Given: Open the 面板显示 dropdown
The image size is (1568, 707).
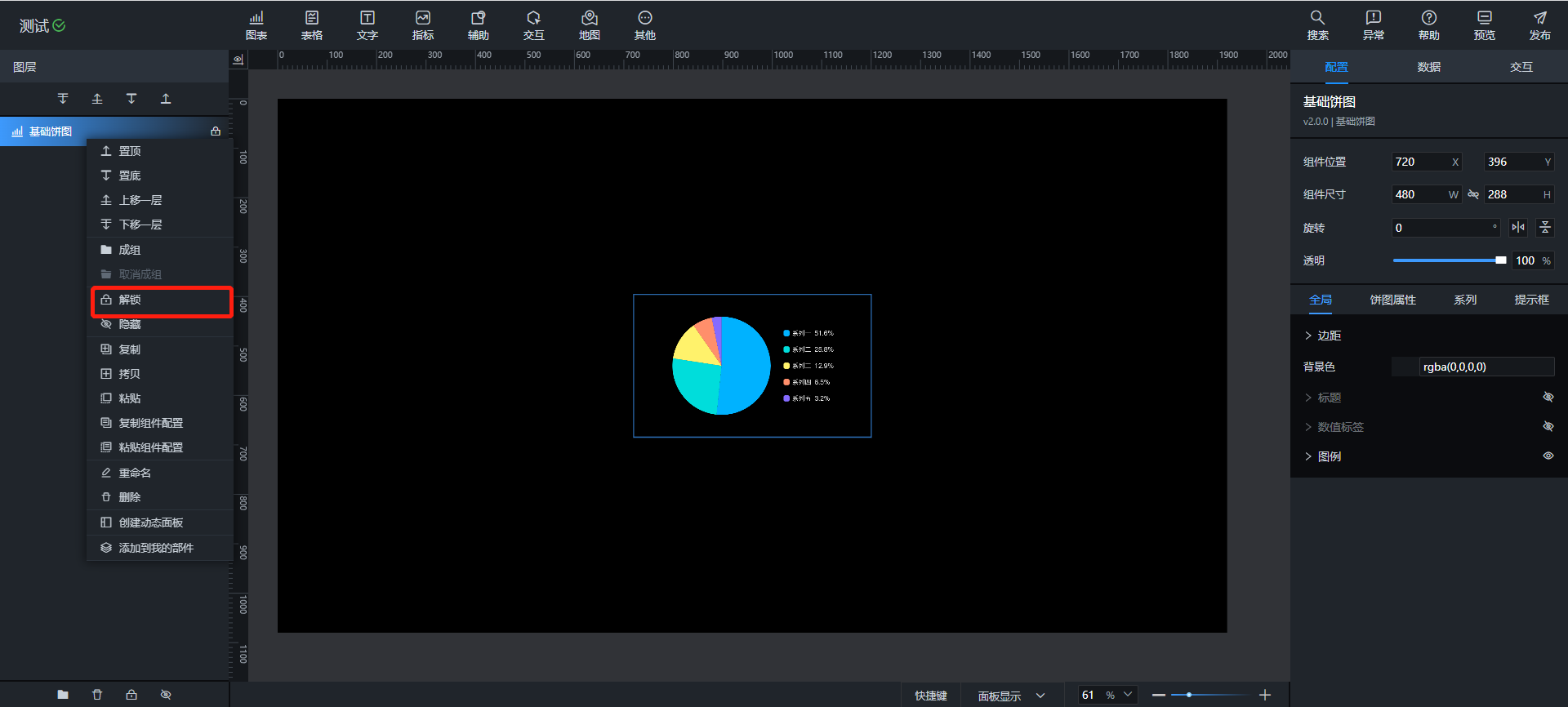Looking at the screenshot, I should pyautogui.click(x=1011, y=696).
